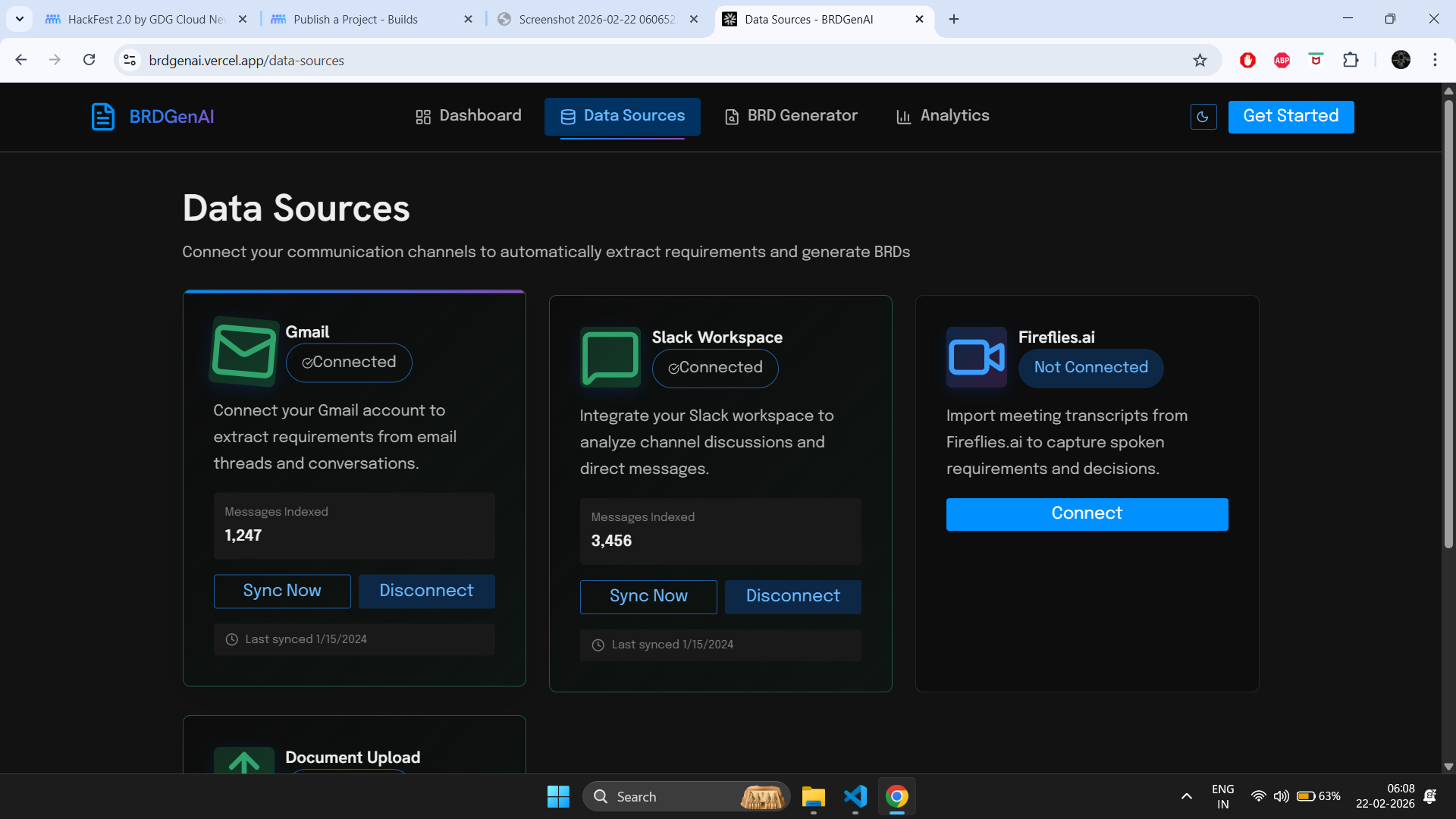Click the taskbar Search box
Screen dimensions: 1456x819
(x=686, y=796)
